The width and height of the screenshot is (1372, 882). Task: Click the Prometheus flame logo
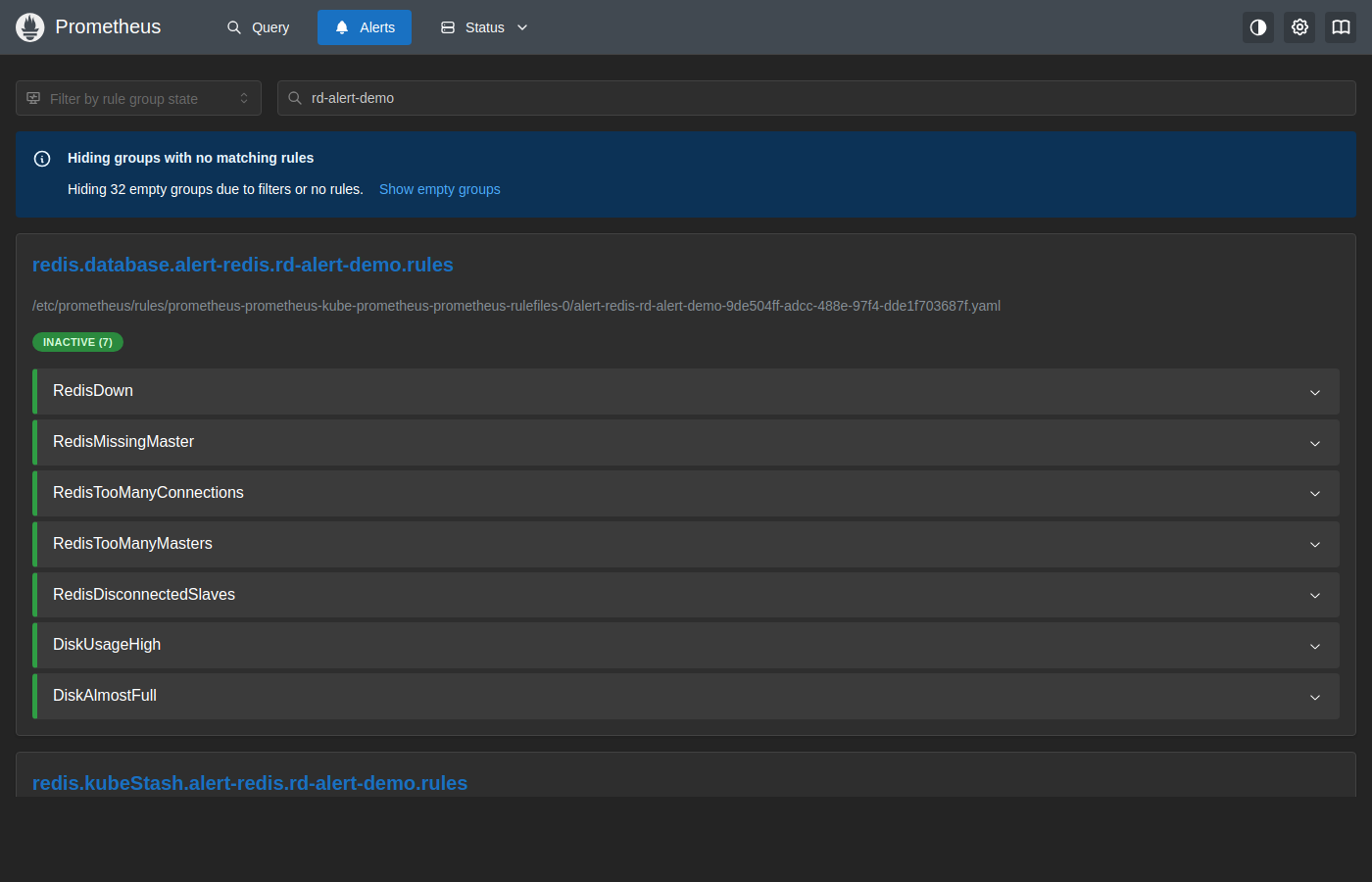pyautogui.click(x=30, y=27)
